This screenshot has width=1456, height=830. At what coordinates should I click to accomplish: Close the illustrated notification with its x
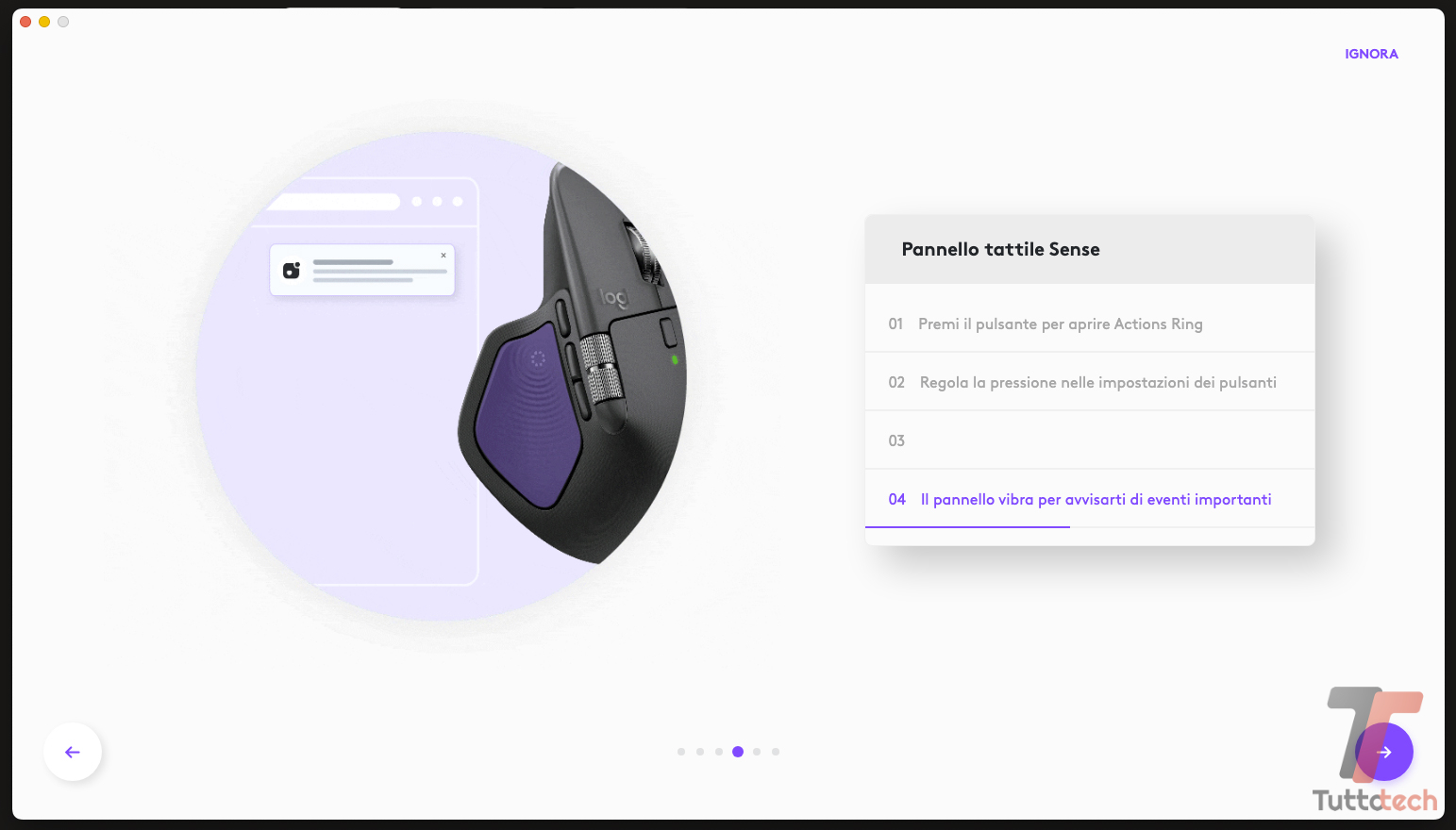[443, 256]
